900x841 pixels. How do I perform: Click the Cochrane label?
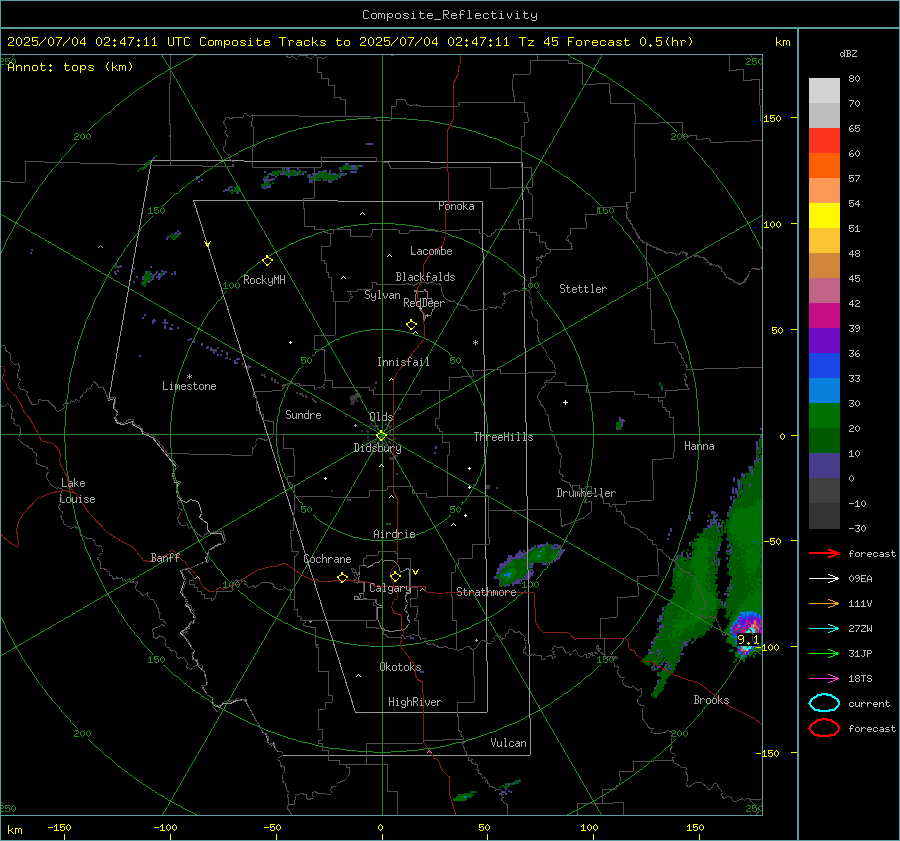tap(327, 559)
